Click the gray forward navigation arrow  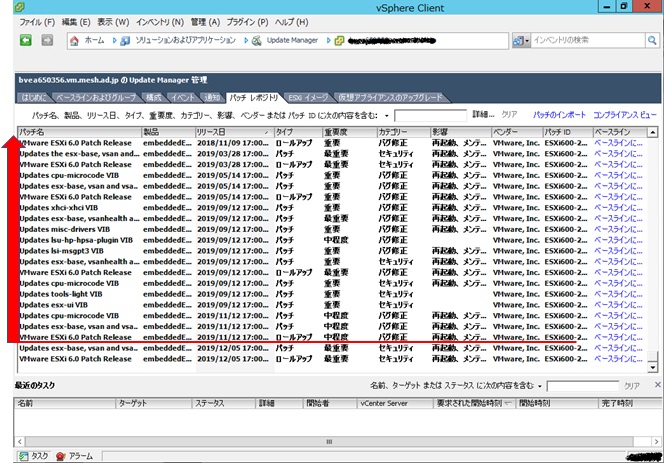pos(47,40)
